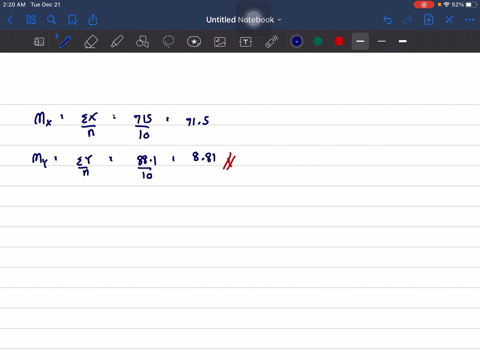The width and height of the screenshot is (480, 360).
Task: Tap the battery indicator in status bar
Action: (x=472, y=5)
